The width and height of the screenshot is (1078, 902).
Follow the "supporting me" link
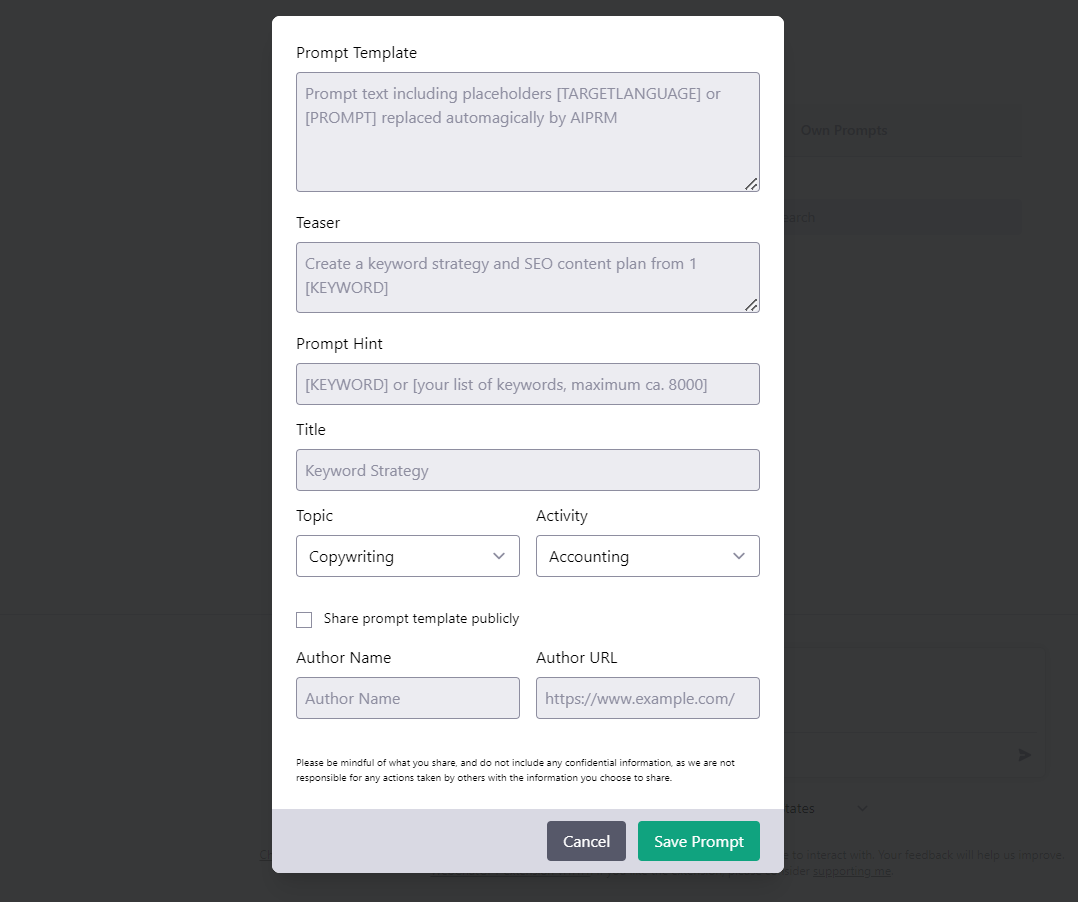(x=852, y=871)
